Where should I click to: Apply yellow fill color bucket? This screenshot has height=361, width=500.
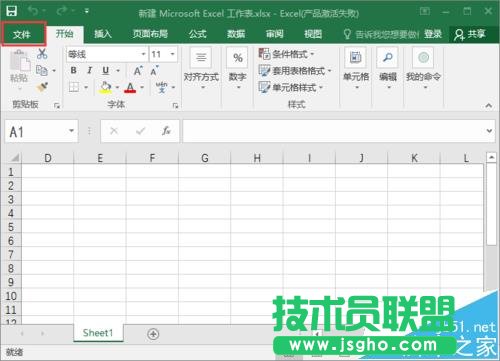[106, 87]
